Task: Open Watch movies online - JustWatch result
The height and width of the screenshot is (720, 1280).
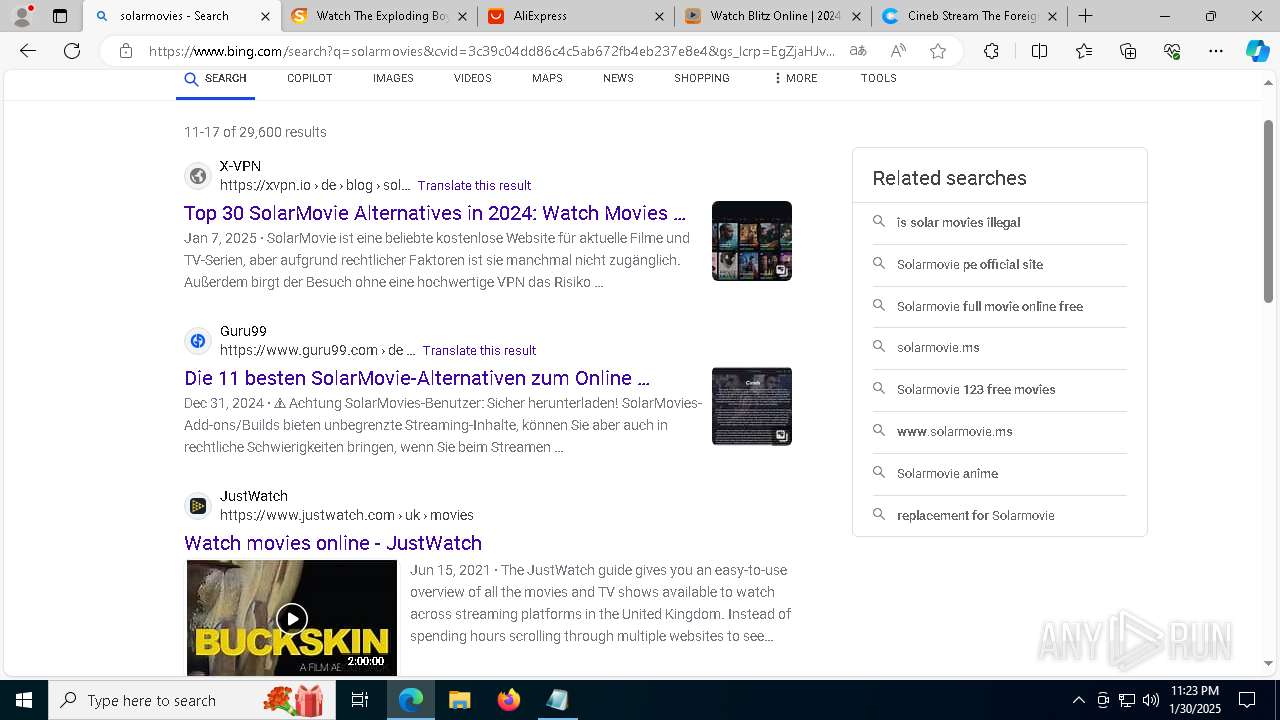Action: (x=333, y=543)
